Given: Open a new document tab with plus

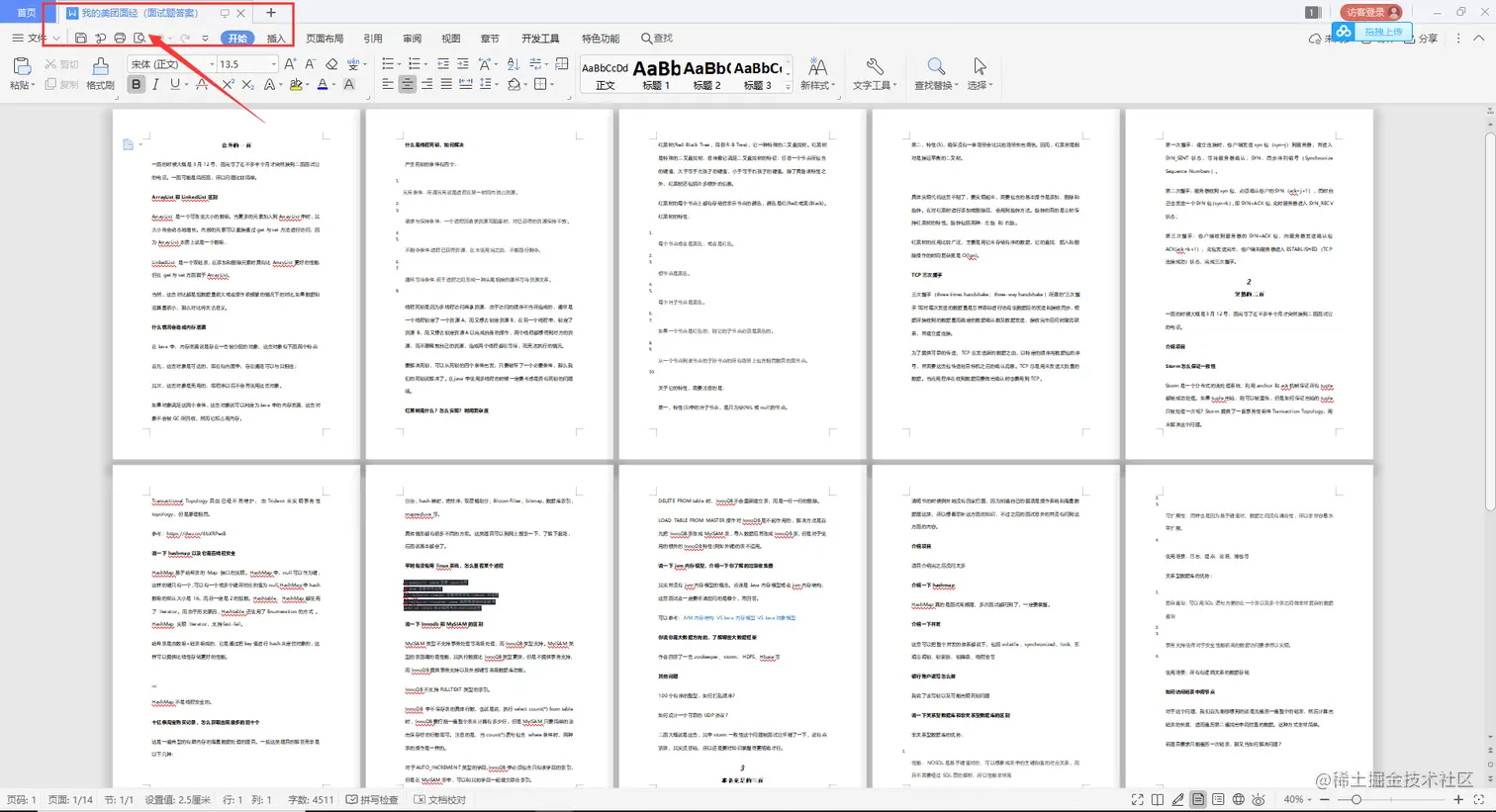Looking at the screenshot, I should pos(271,13).
